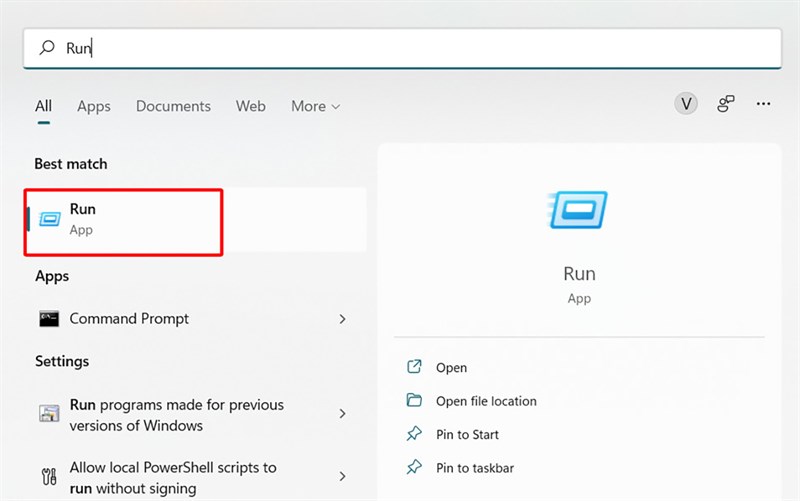Expand the More filter dropdown
800x501 pixels.
point(315,106)
